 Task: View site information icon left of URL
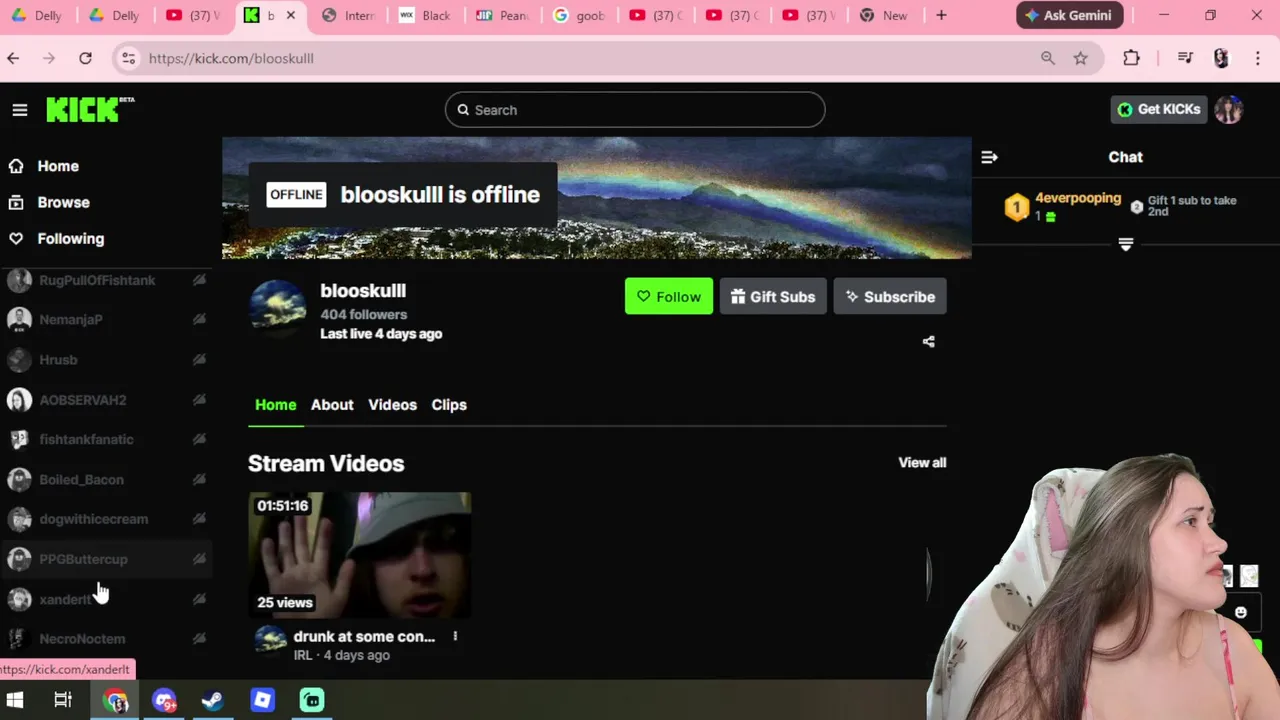tap(128, 58)
